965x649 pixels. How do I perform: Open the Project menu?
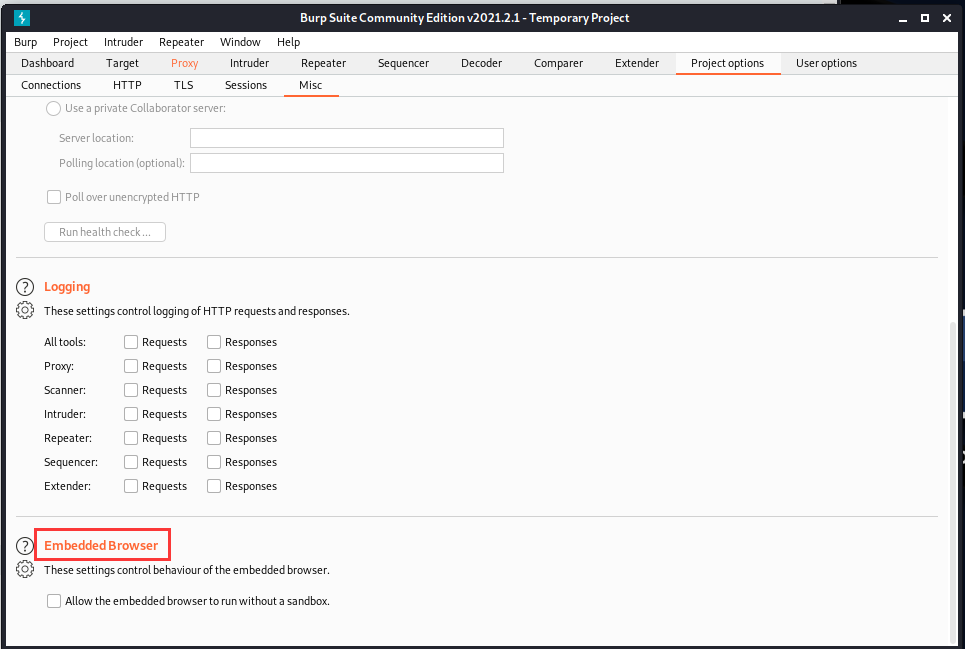70,42
